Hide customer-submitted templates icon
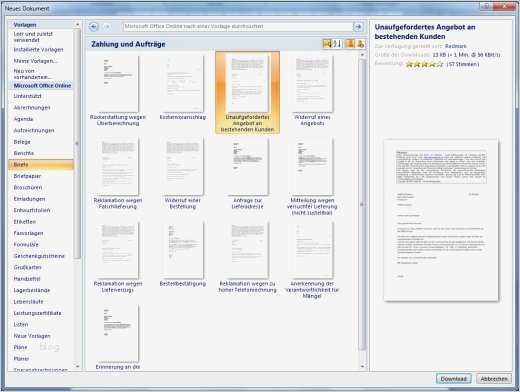 point(360,44)
